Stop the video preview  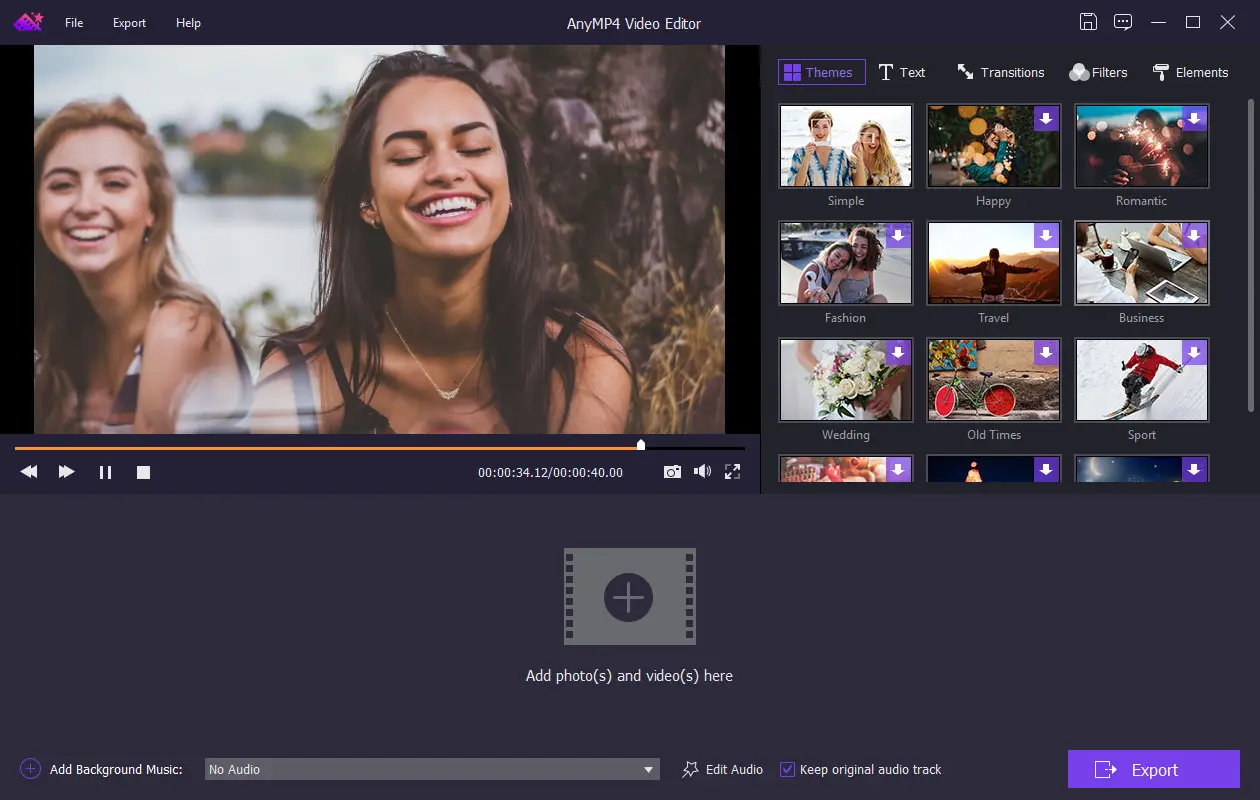(x=143, y=472)
